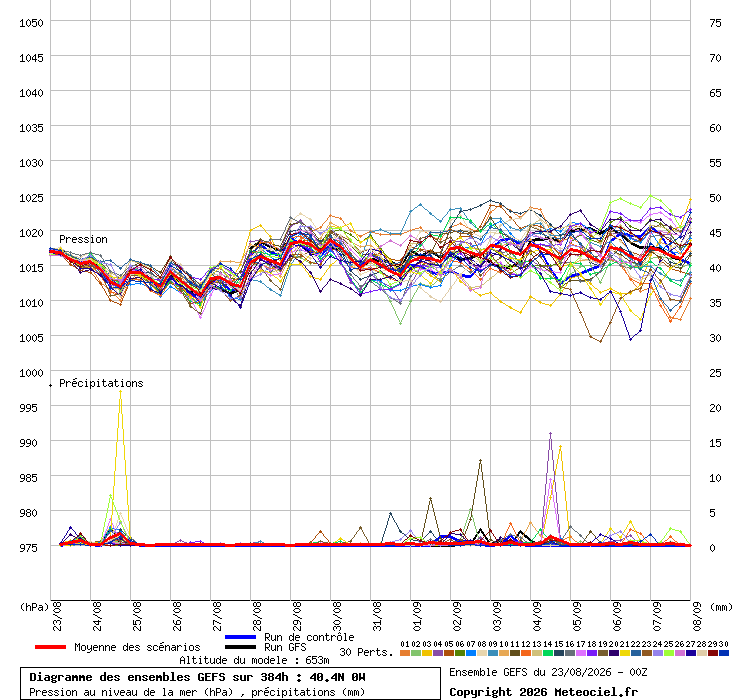Click the 1000 pressure axis value

31,373
